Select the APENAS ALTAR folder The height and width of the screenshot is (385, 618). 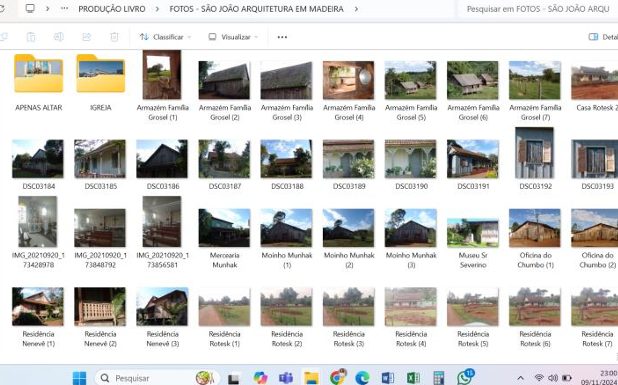click(x=39, y=82)
